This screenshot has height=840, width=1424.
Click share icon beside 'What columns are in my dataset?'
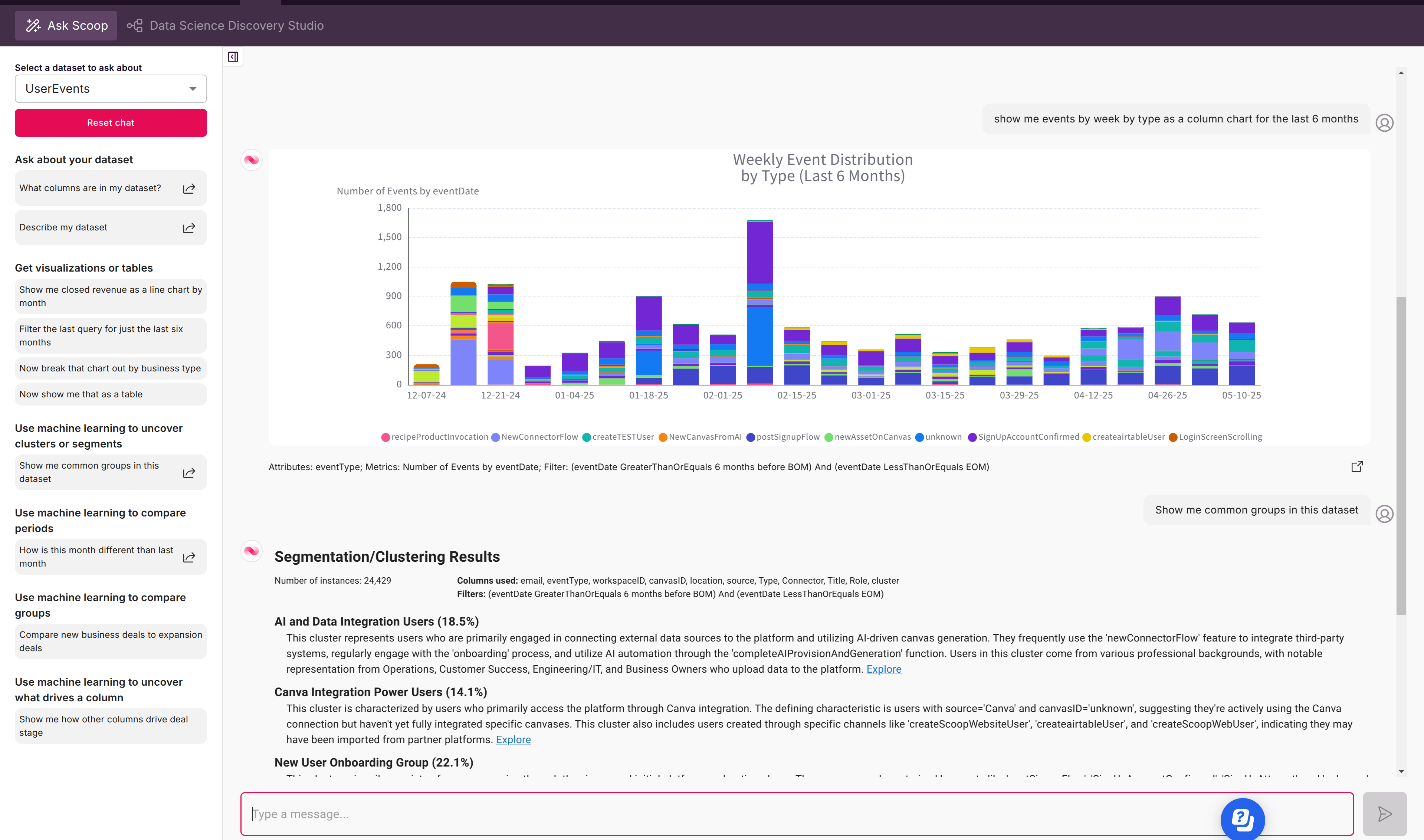pos(189,188)
